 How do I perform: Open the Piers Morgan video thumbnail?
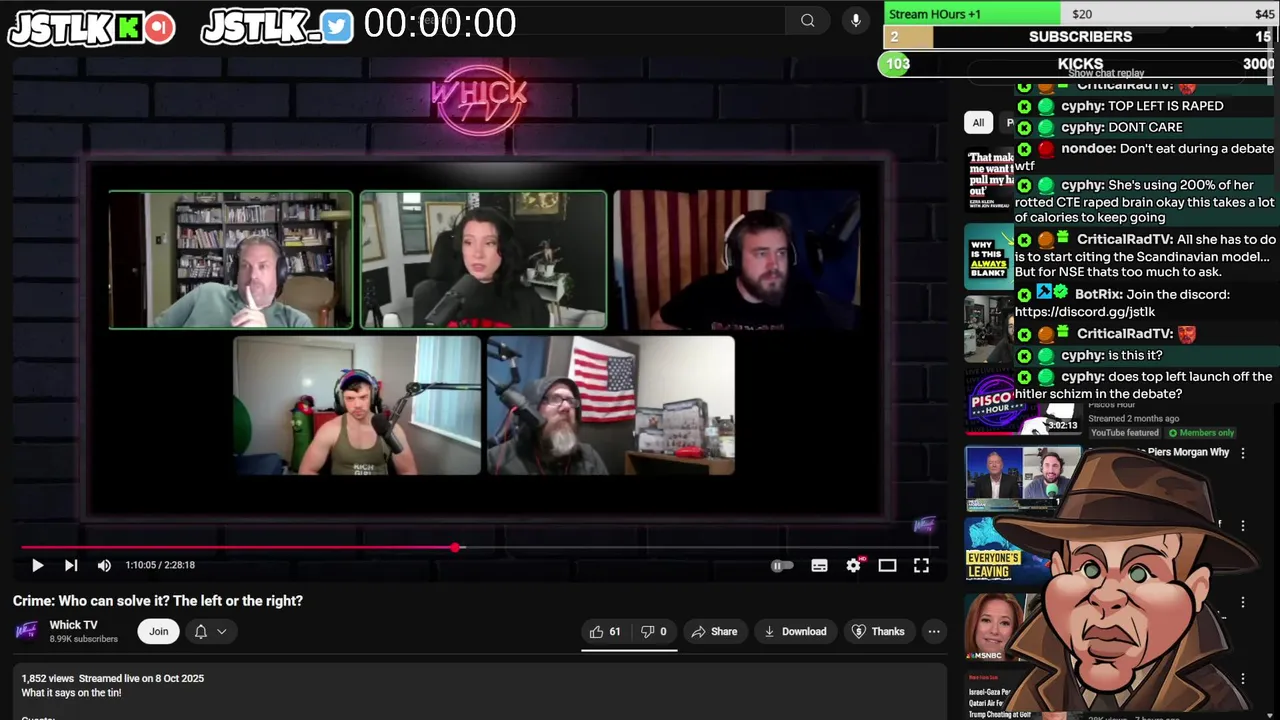pyautogui.click(x=1022, y=478)
